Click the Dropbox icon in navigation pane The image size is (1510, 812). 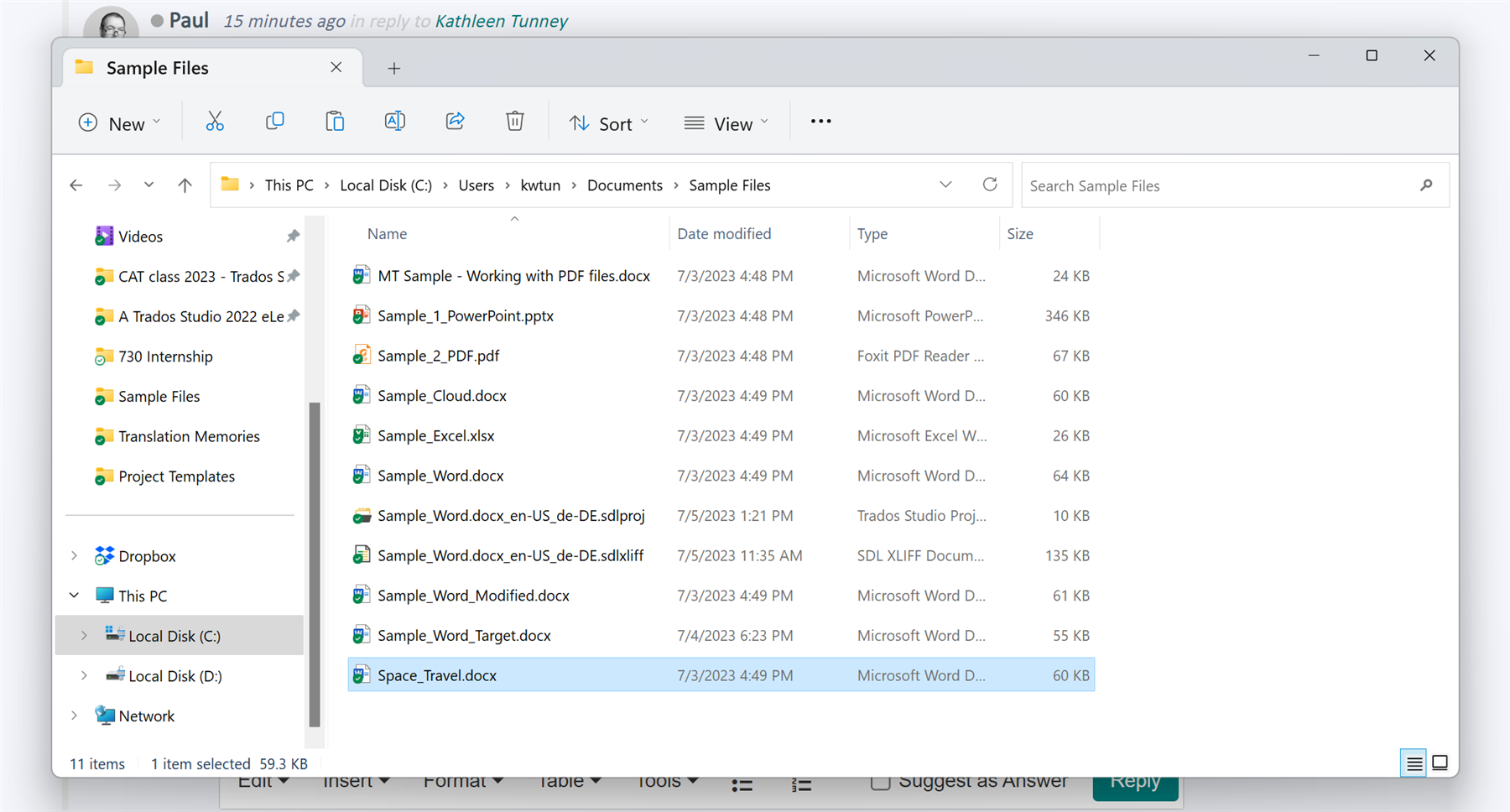click(x=104, y=556)
